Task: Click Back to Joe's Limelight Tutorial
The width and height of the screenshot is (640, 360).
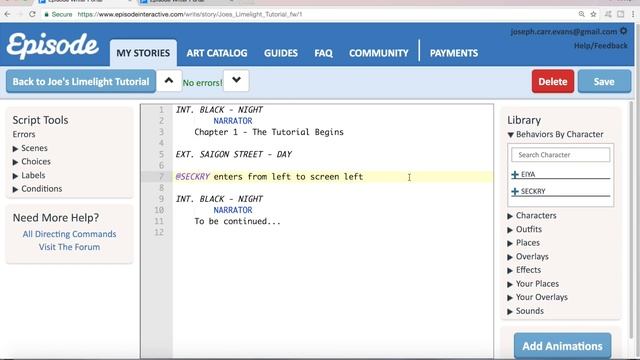Action: pos(81,81)
